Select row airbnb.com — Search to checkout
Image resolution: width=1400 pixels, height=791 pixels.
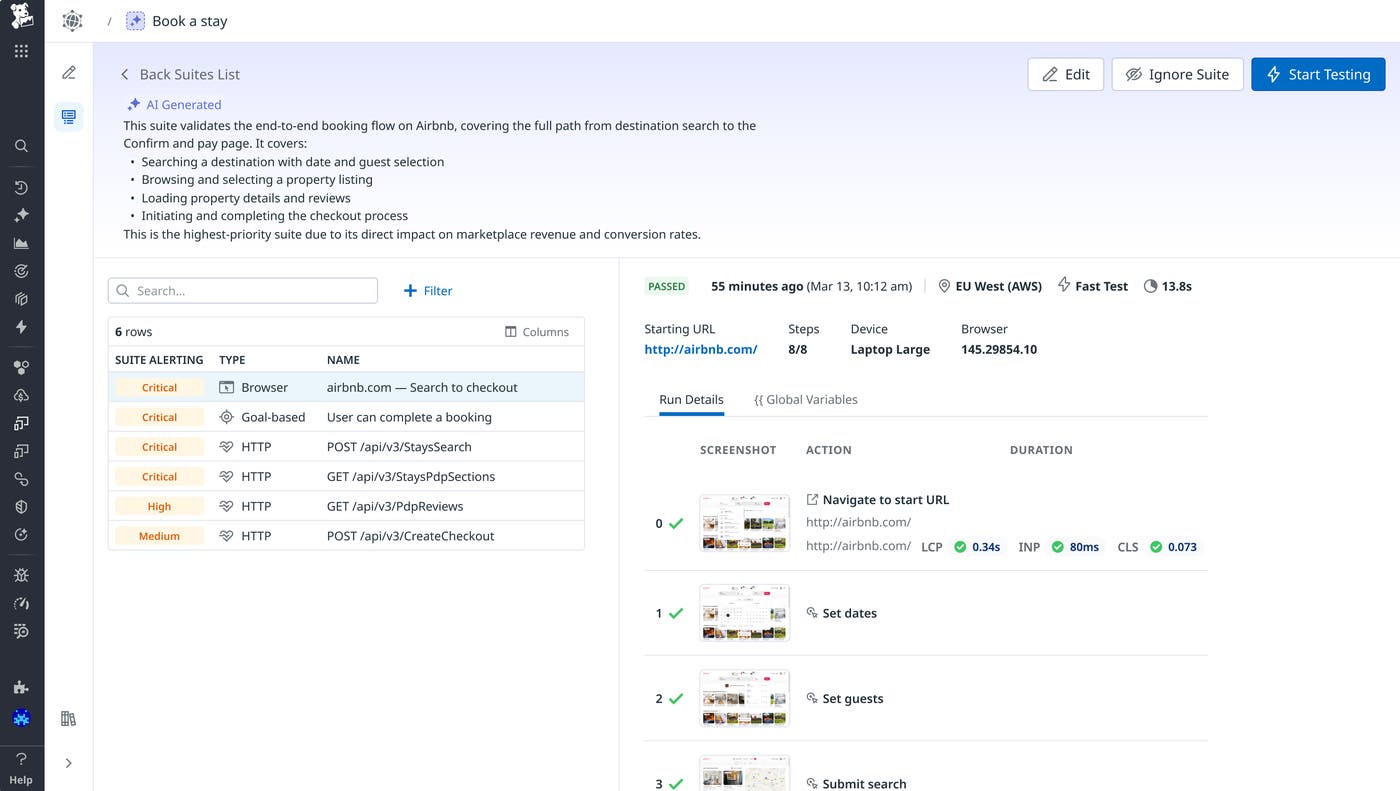coord(346,388)
